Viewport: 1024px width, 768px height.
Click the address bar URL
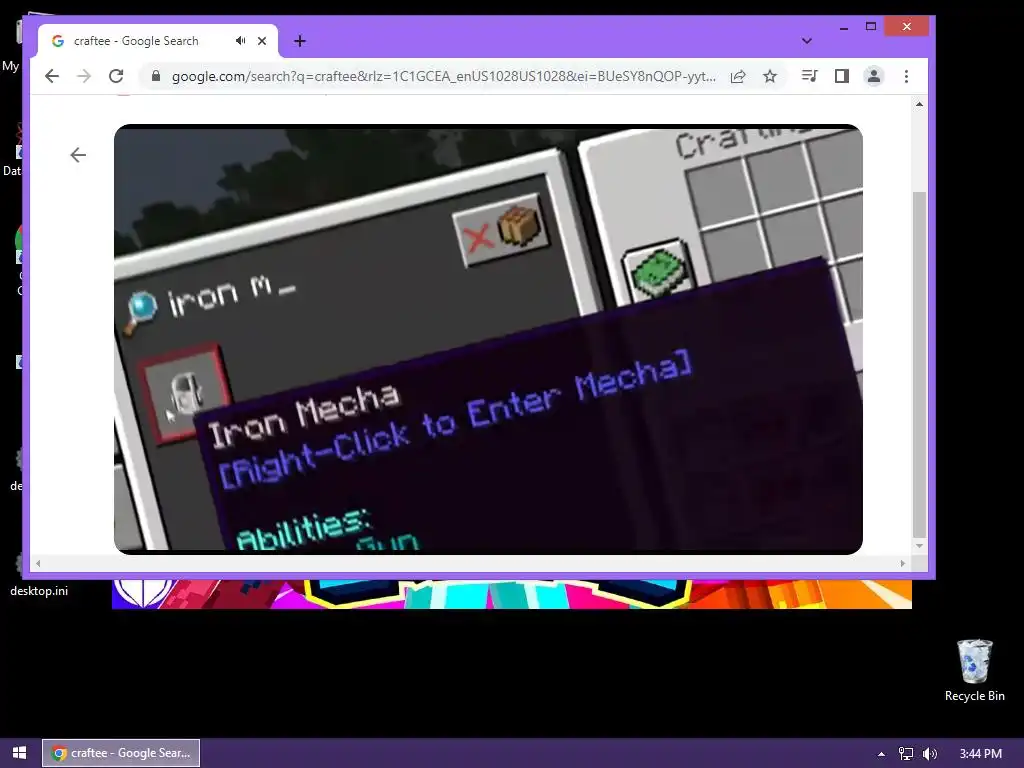coord(443,76)
